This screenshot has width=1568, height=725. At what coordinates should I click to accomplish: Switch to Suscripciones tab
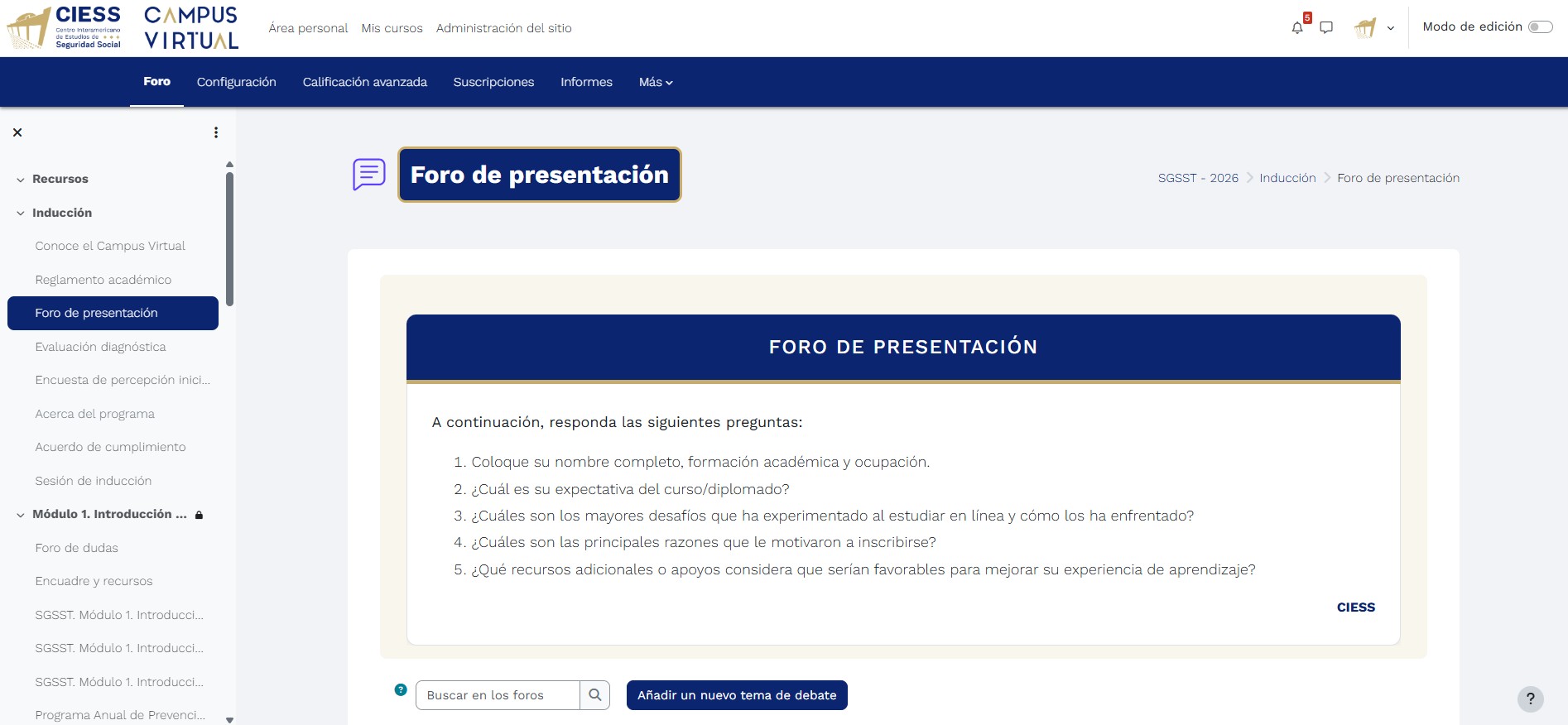(493, 82)
